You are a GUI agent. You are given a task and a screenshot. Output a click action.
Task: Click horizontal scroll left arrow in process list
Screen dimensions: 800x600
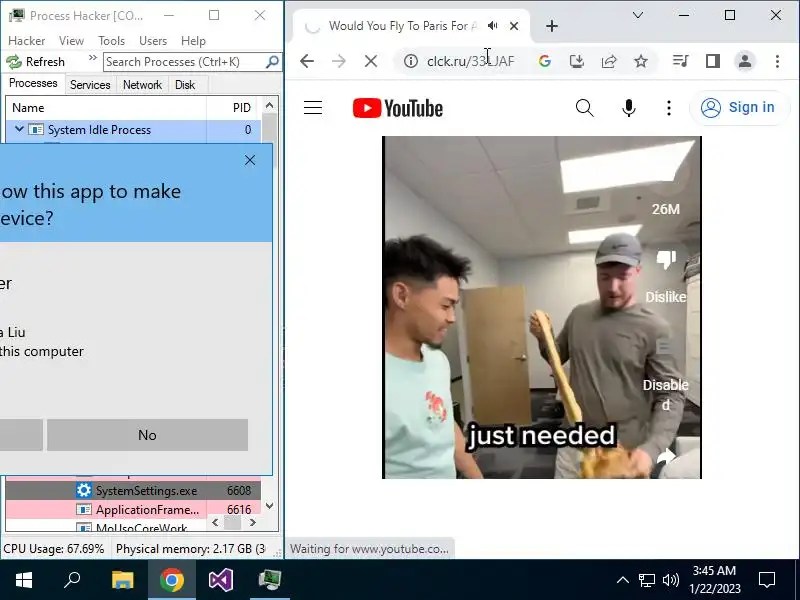(215, 522)
